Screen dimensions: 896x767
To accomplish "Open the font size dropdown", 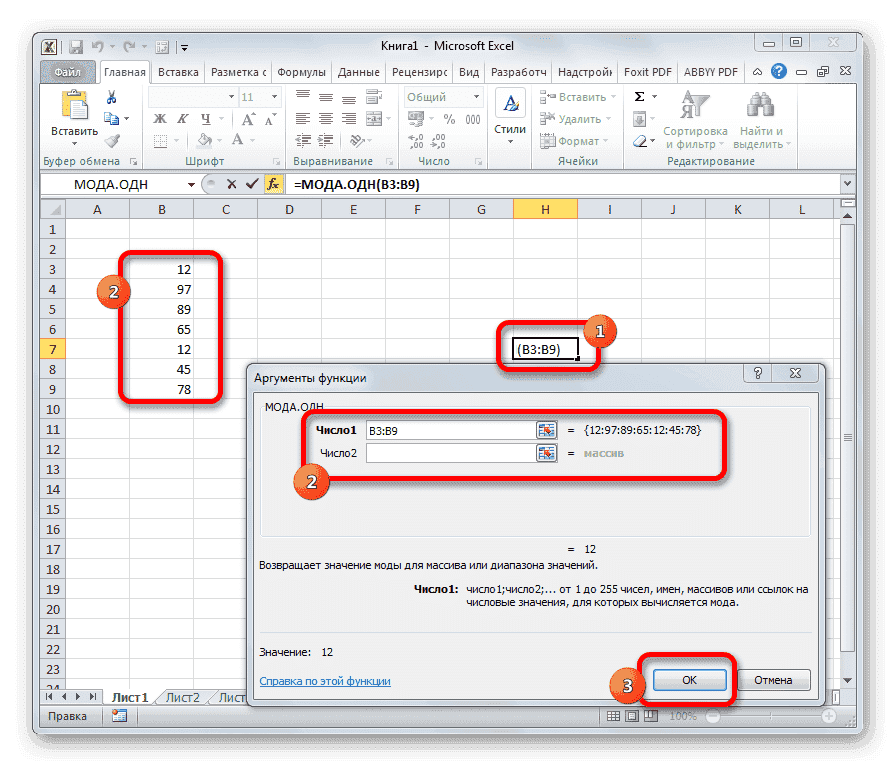I will (x=274, y=96).
